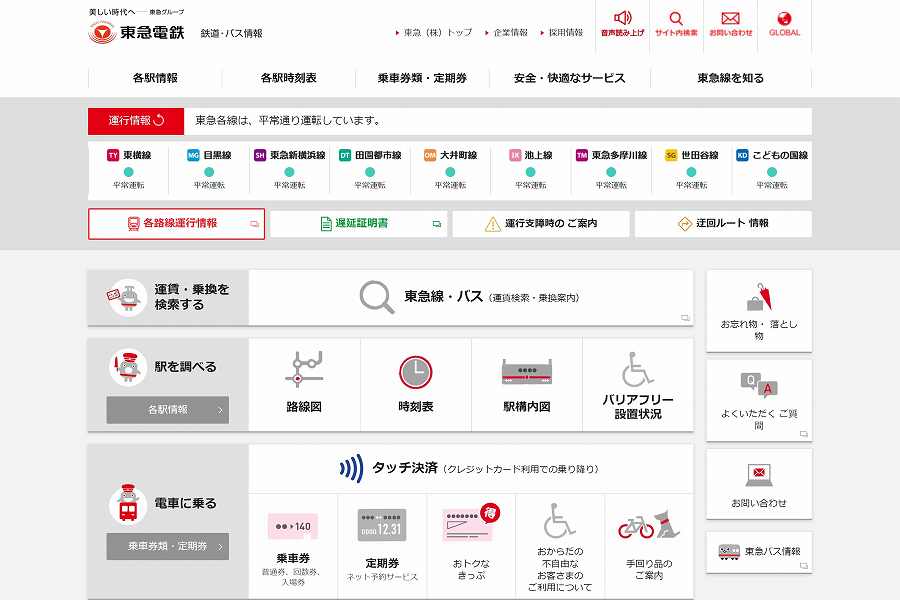Click the 各路線運行情報 button

pos(176,223)
